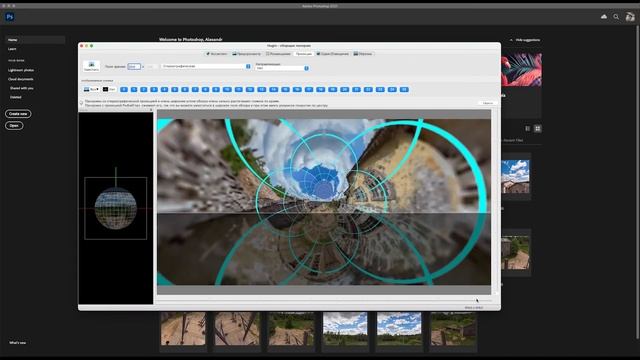Screen dimensions: 640x360
Task: Open the first bottom-row recent file thumbnail
Action: (183, 329)
